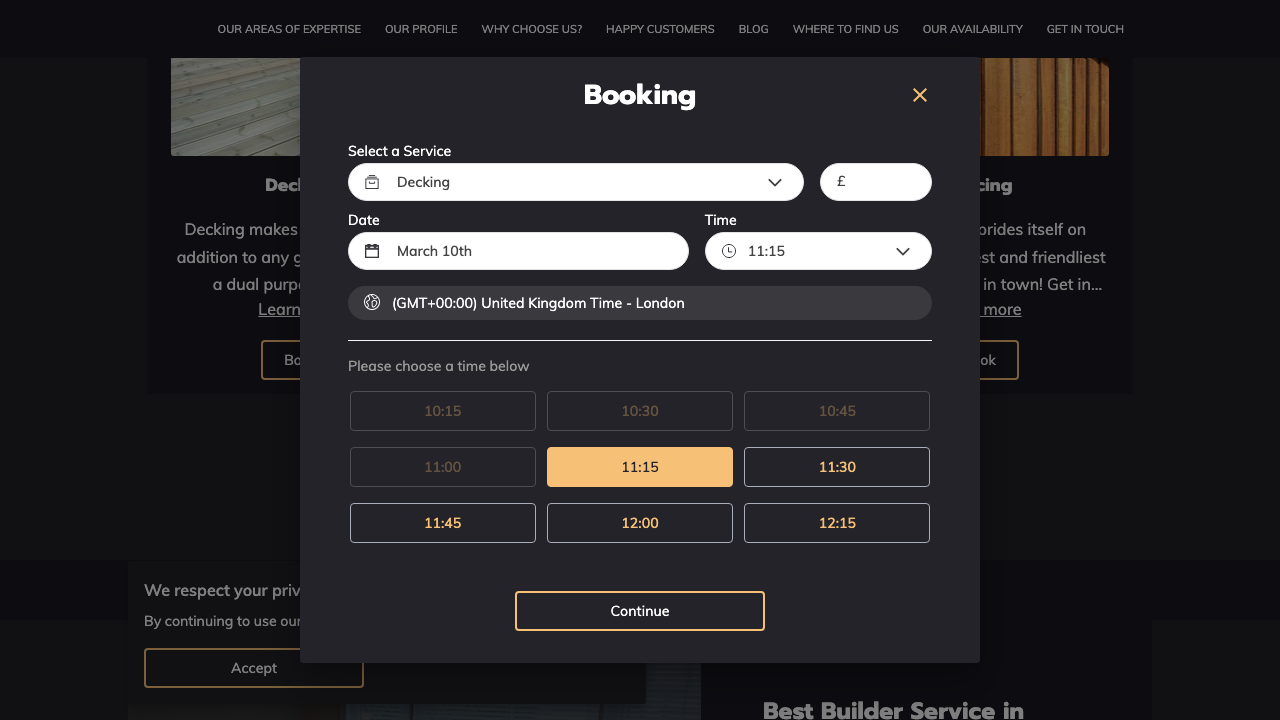Screen dimensions: 1280x720
Task: Open the Our Areas of Expertise menu item
Action: coord(289,29)
